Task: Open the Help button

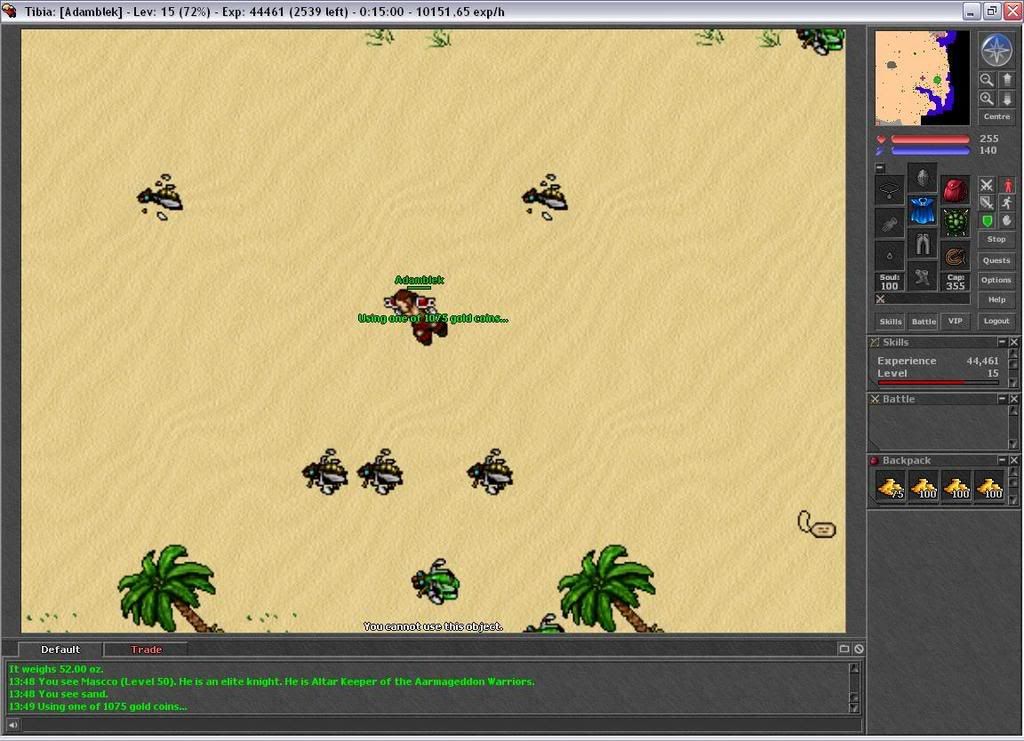Action: (x=997, y=300)
